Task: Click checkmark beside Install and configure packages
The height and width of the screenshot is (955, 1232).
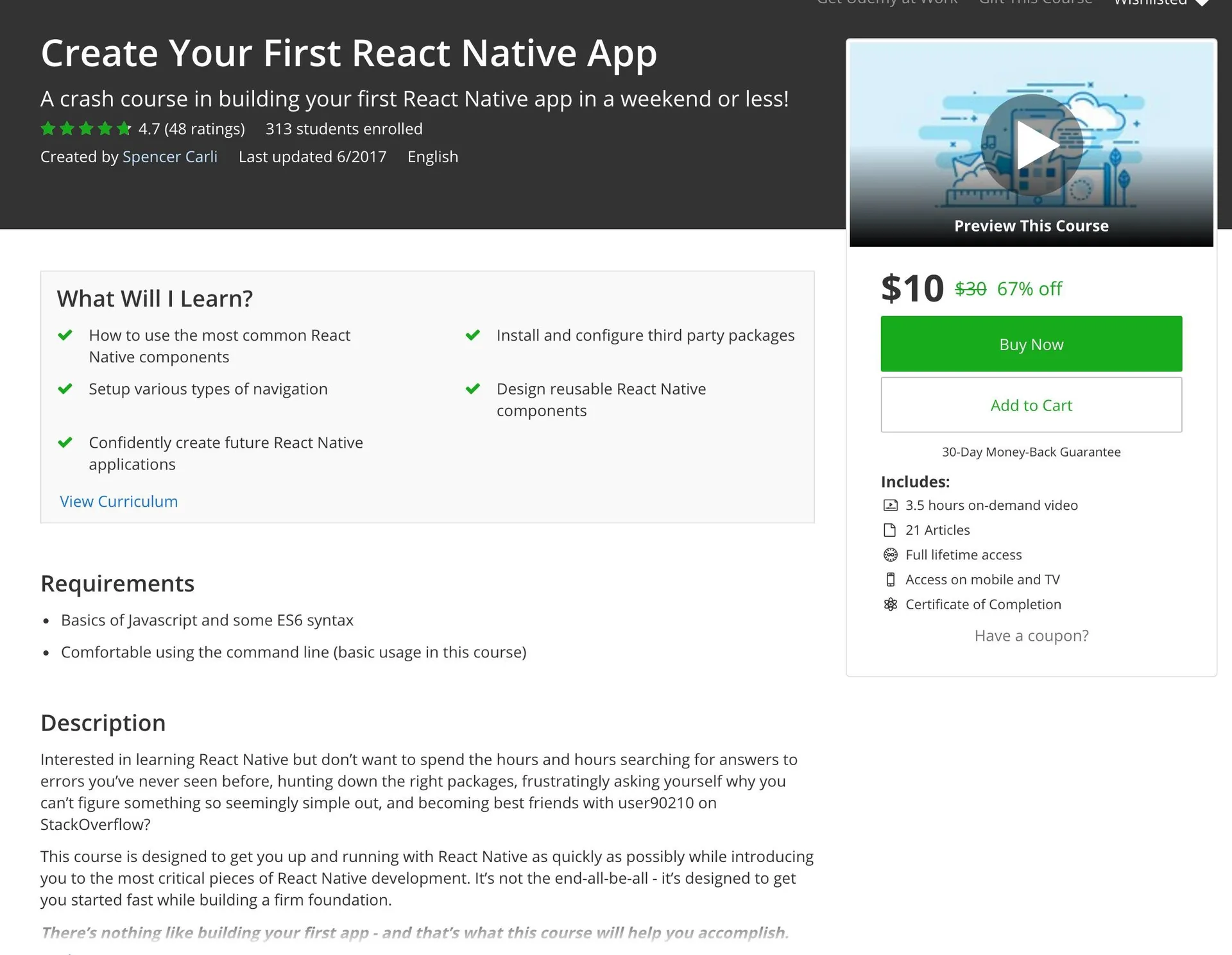Action: tap(473, 335)
